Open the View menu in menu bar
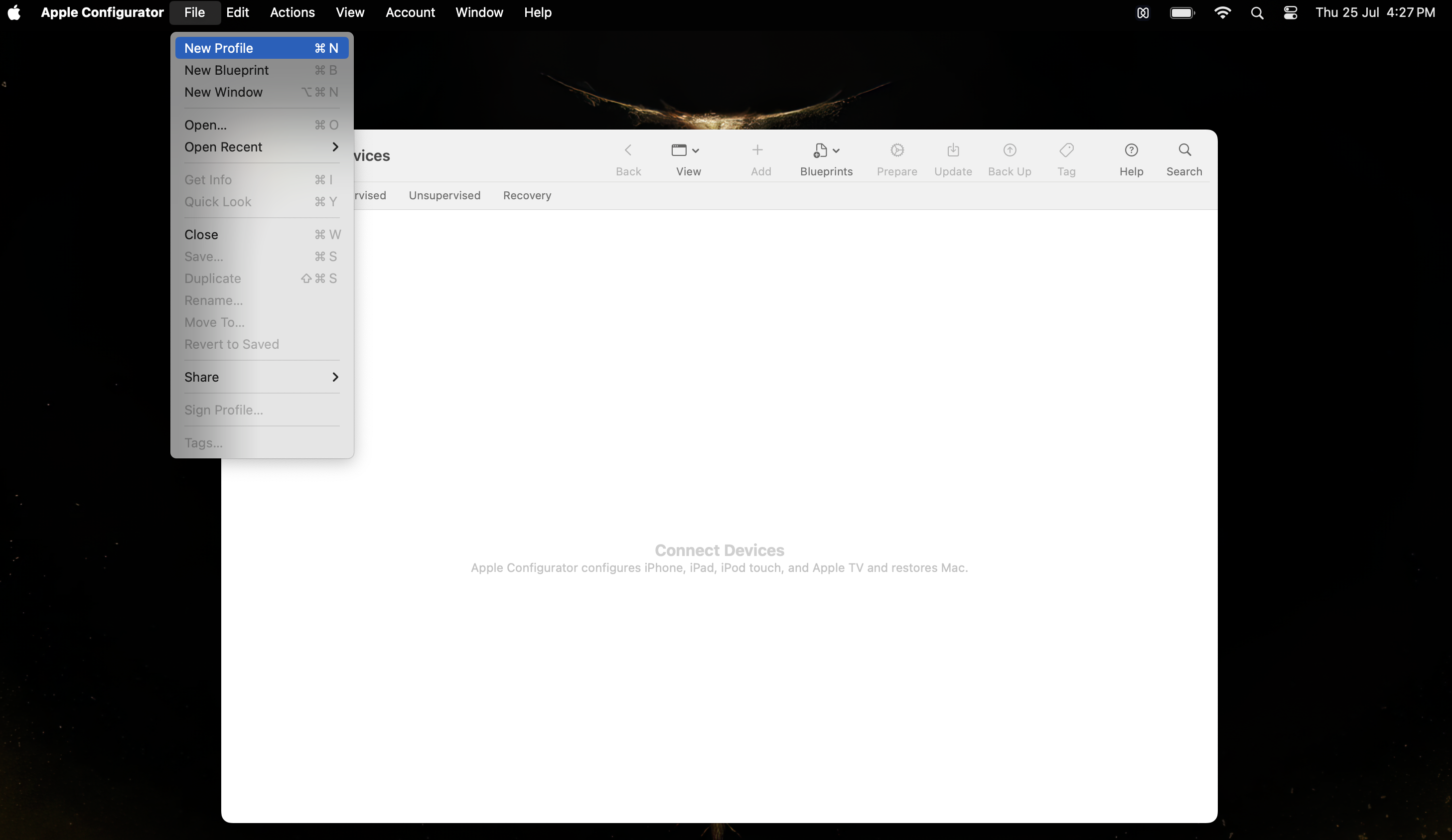This screenshot has width=1452, height=840. click(350, 12)
